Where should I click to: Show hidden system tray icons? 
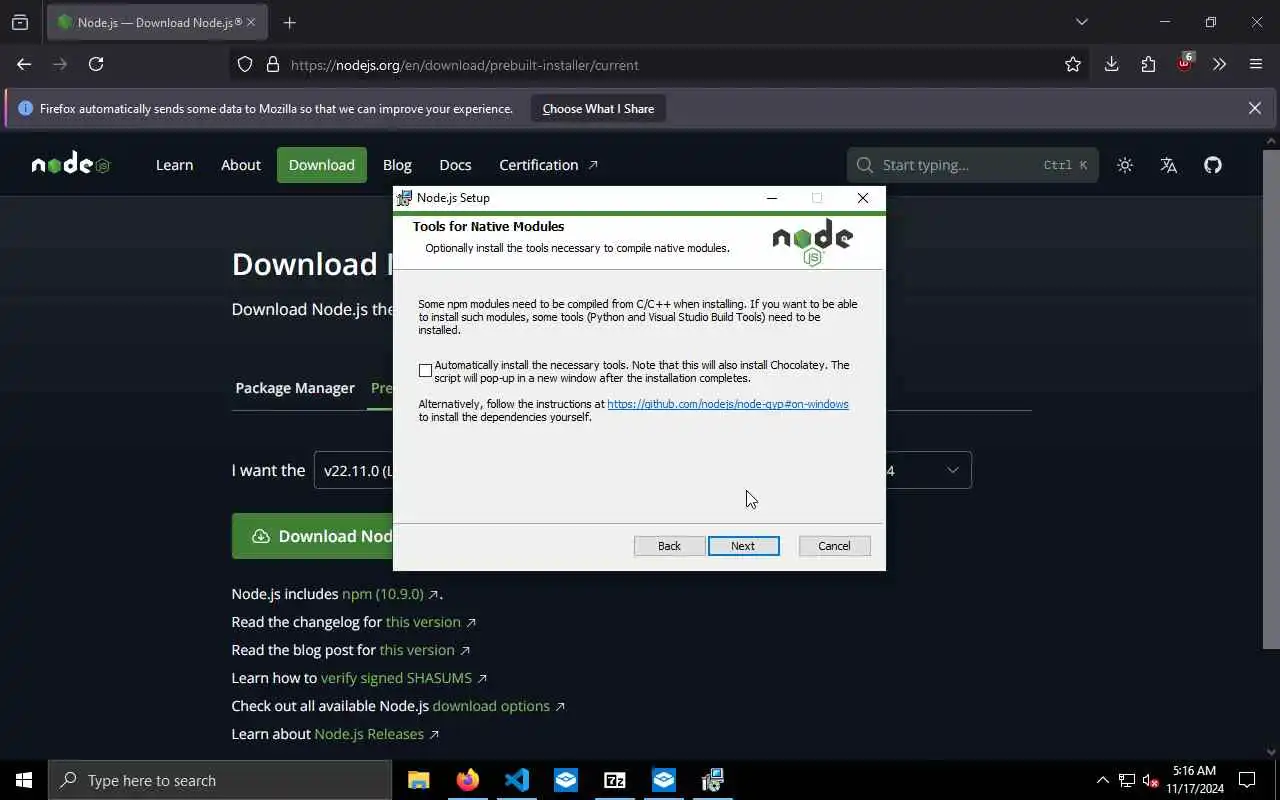(1102, 780)
